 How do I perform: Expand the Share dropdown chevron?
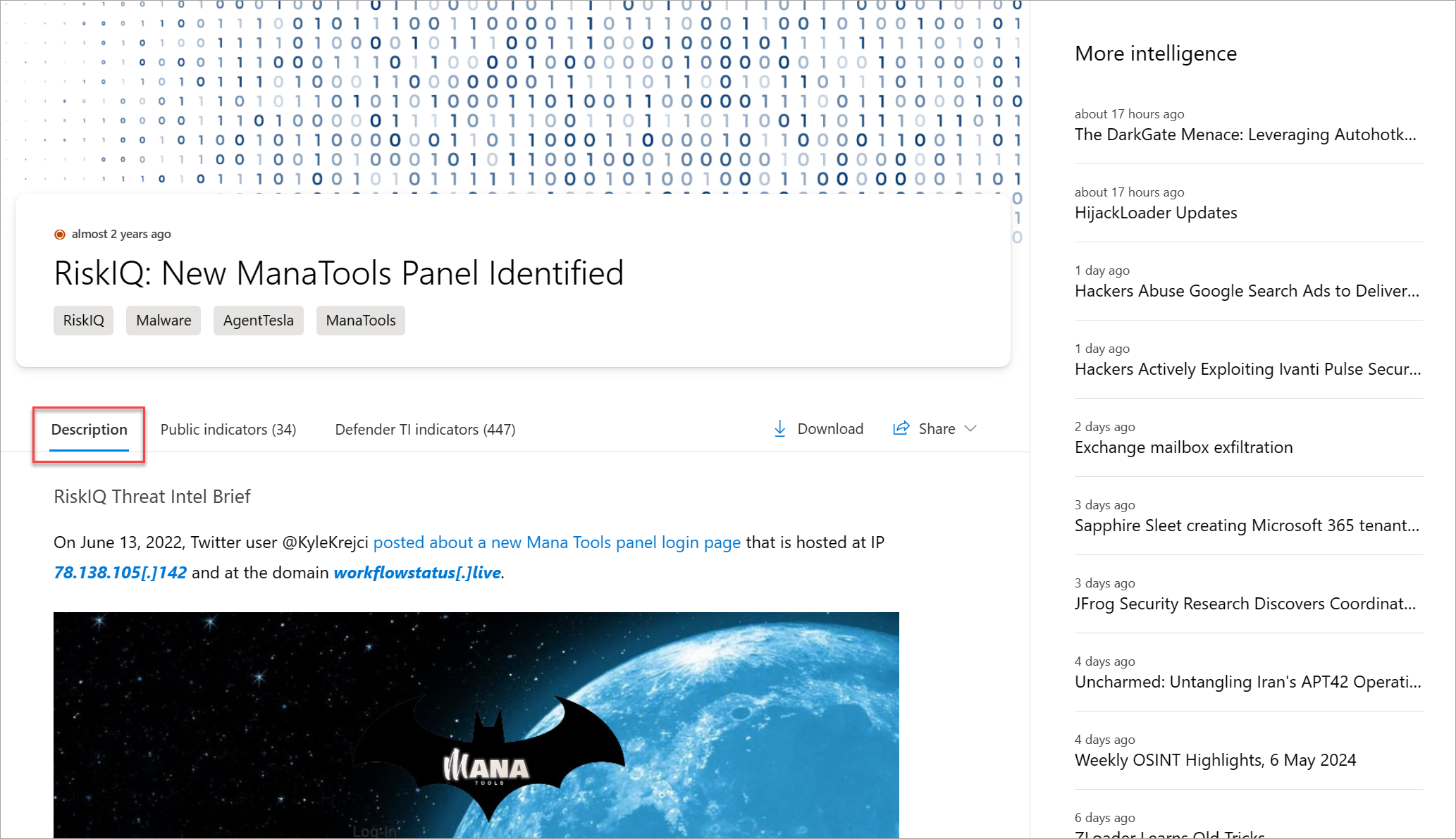(971, 429)
